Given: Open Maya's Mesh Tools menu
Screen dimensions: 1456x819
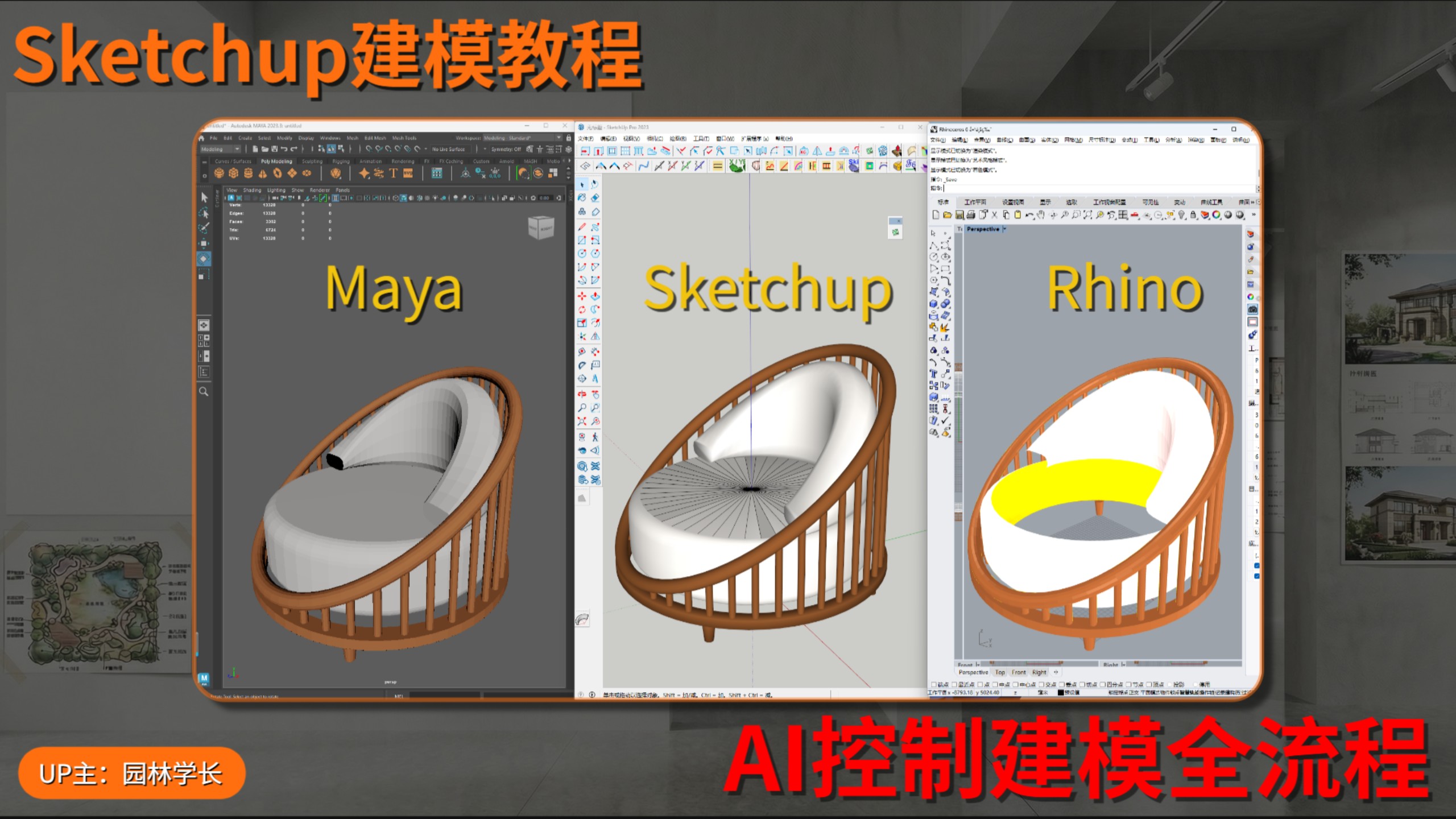Looking at the screenshot, I should (x=404, y=138).
